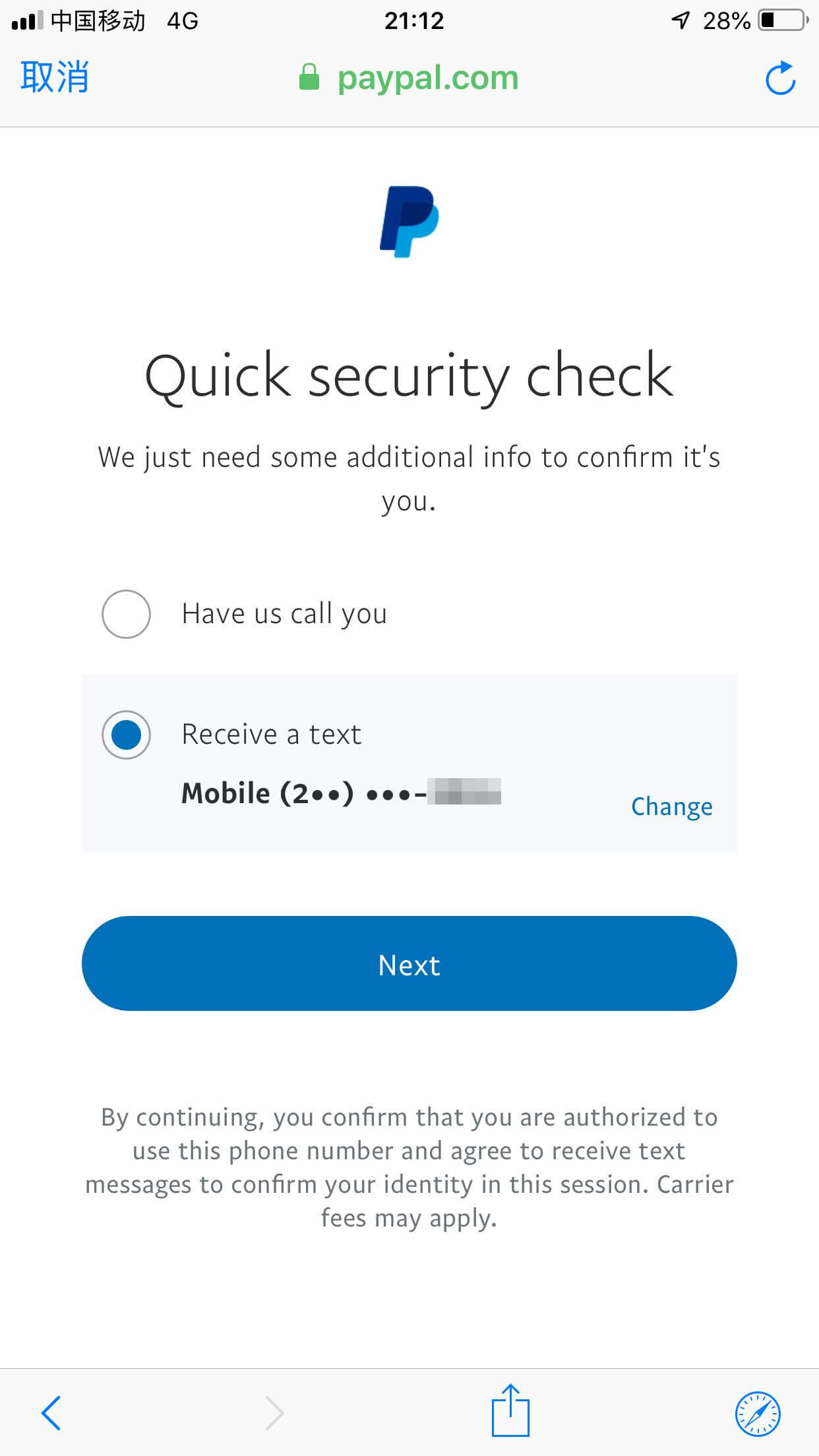
Task: Select the "Receive a text" radio button
Action: coord(126,735)
